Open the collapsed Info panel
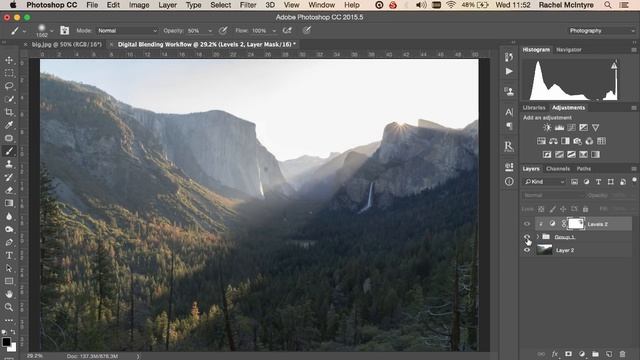Viewport: 640px width, 360px height. (x=509, y=182)
